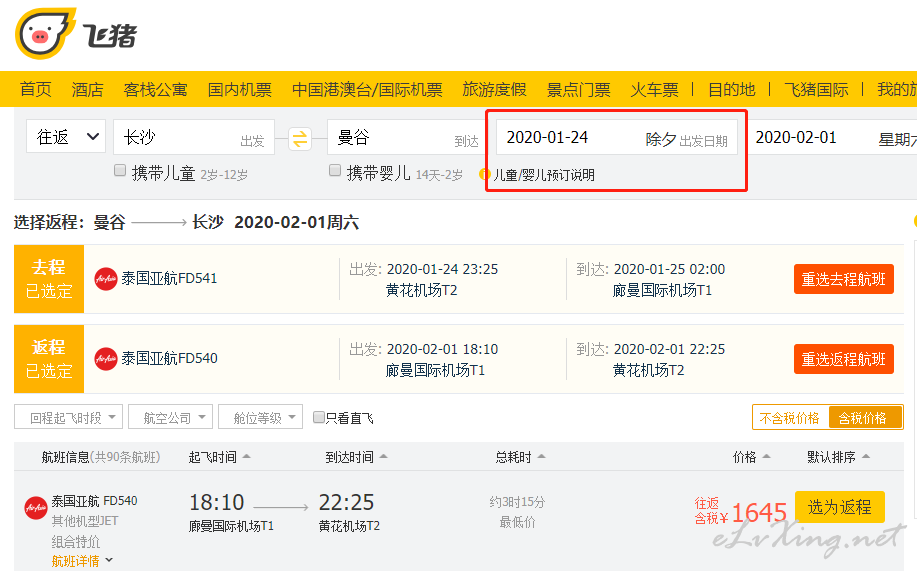Open the 国内机票 navigation item
The height and width of the screenshot is (571, 917).
(x=240, y=90)
